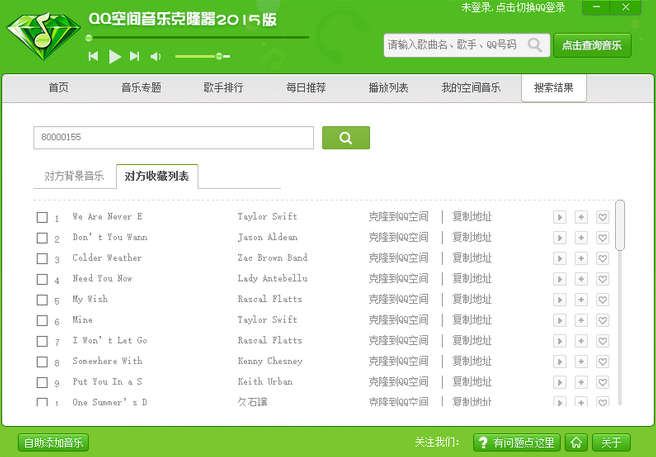Add We Are Never E to playlist
The height and width of the screenshot is (457, 656).
coord(581,217)
